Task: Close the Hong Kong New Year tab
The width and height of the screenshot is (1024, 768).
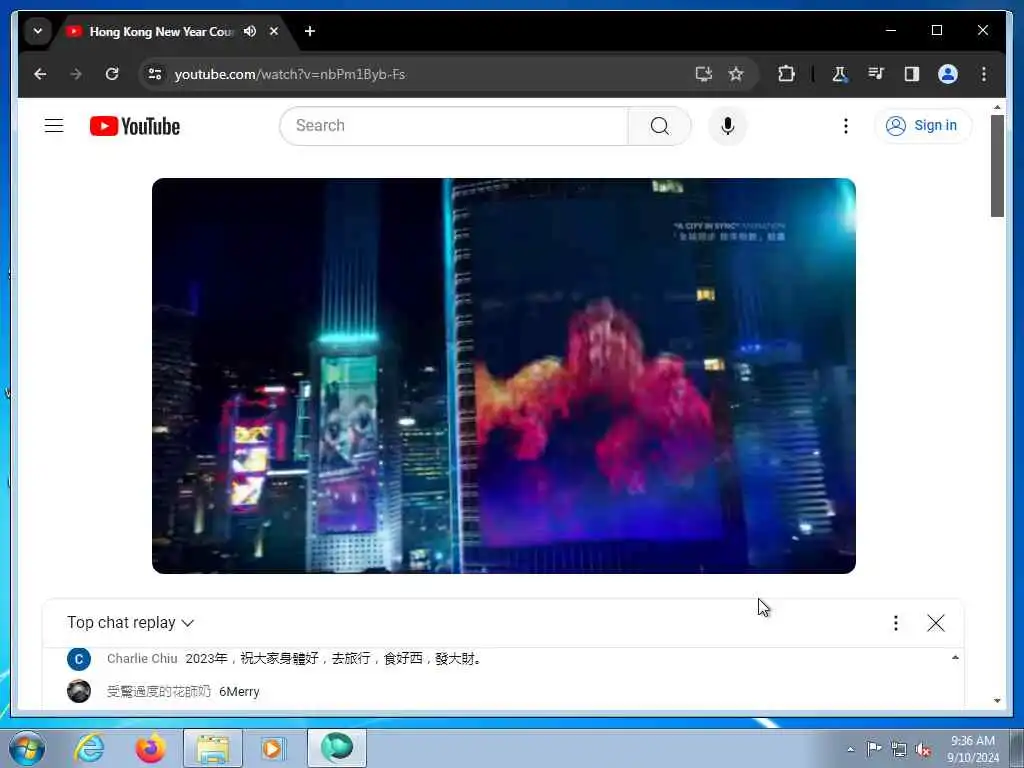Action: (274, 31)
